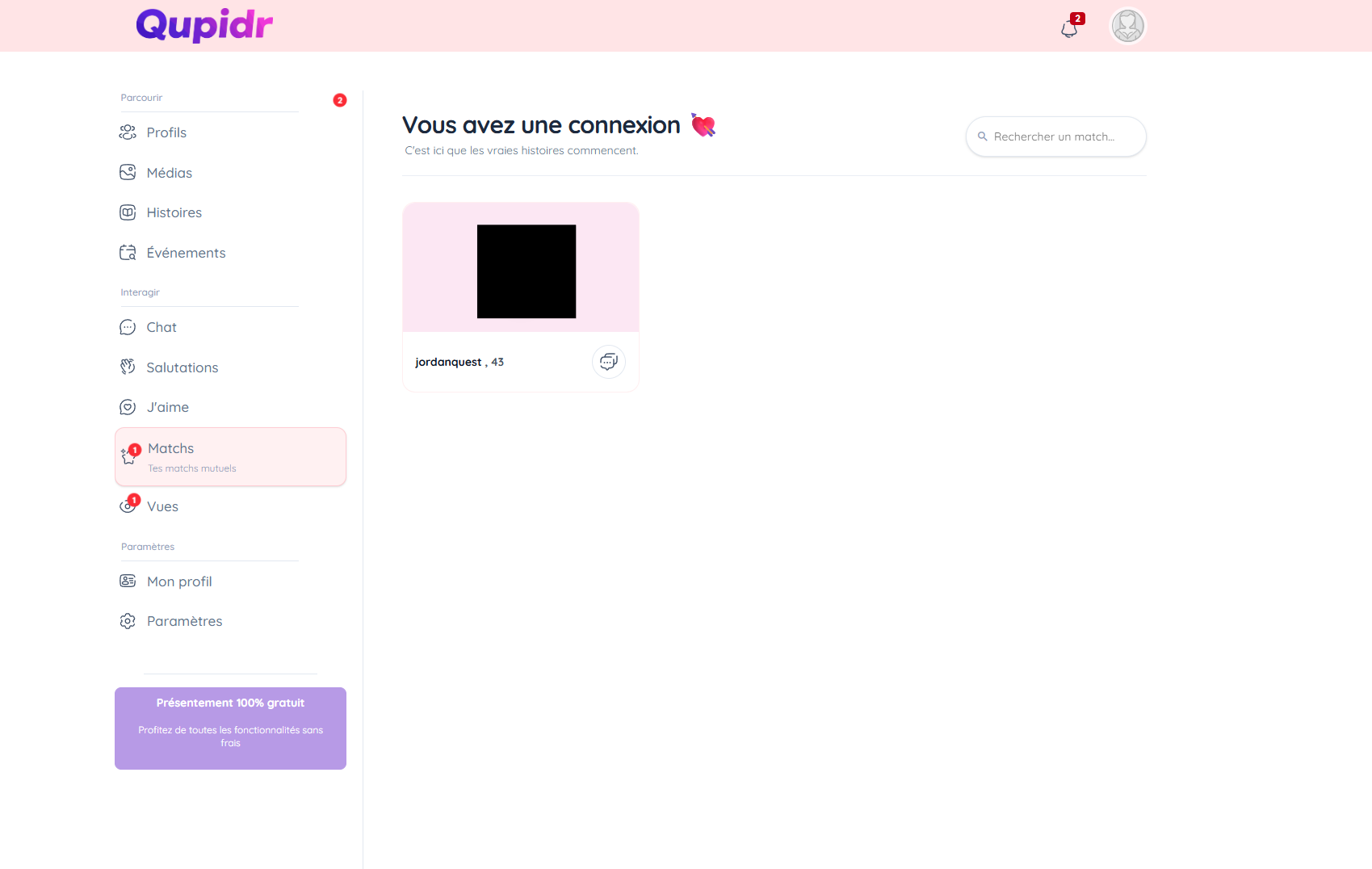
Task: Click the Qupidr logo
Action: tap(204, 25)
